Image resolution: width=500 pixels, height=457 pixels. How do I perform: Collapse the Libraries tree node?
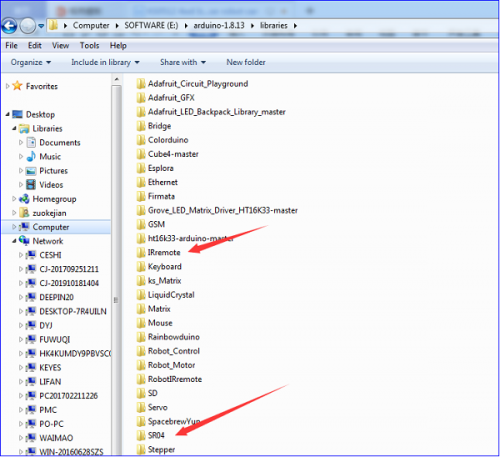point(14,128)
